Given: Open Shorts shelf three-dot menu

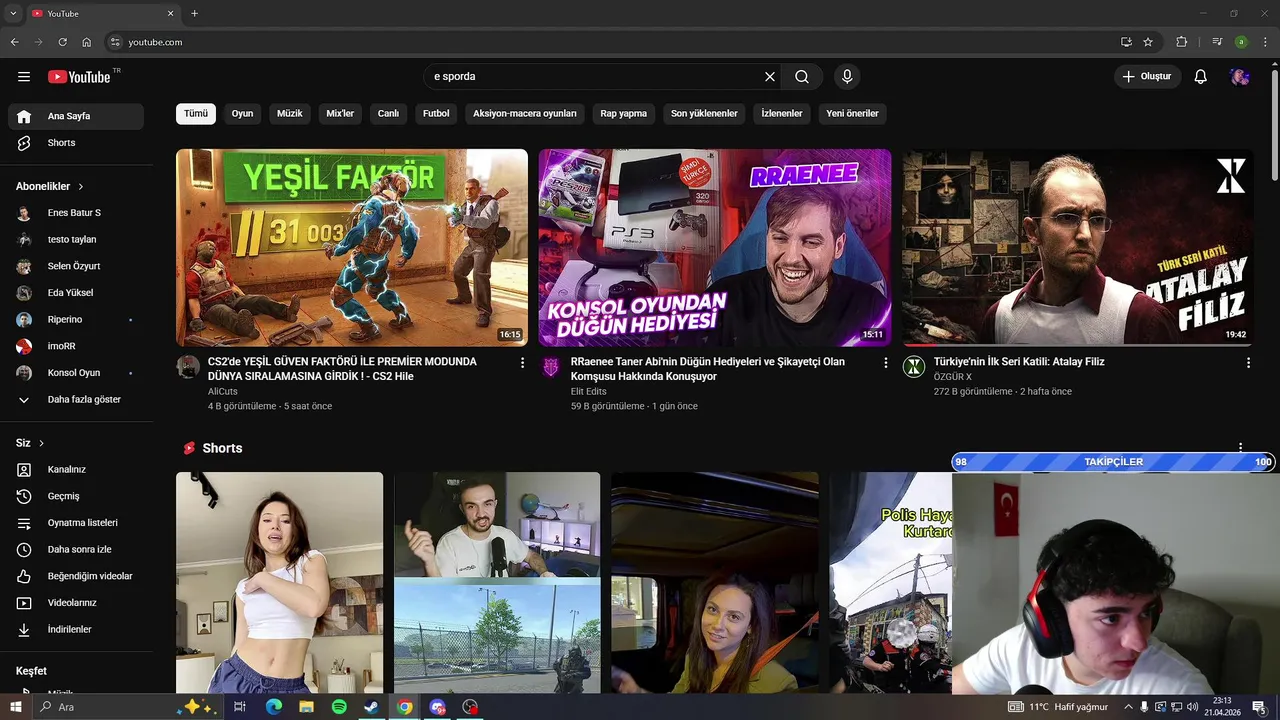Looking at the screenshot, I should (x=1241, y=448).
